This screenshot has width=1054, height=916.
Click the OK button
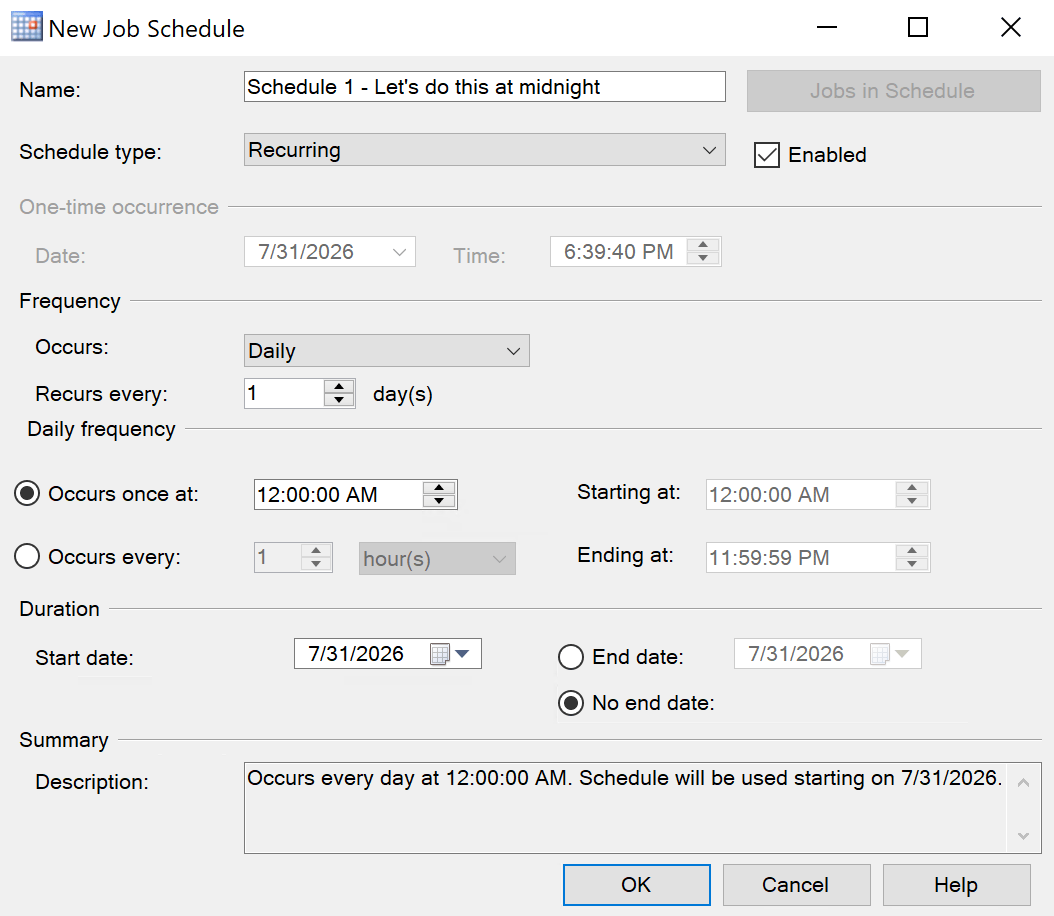[x=637, y=885]
